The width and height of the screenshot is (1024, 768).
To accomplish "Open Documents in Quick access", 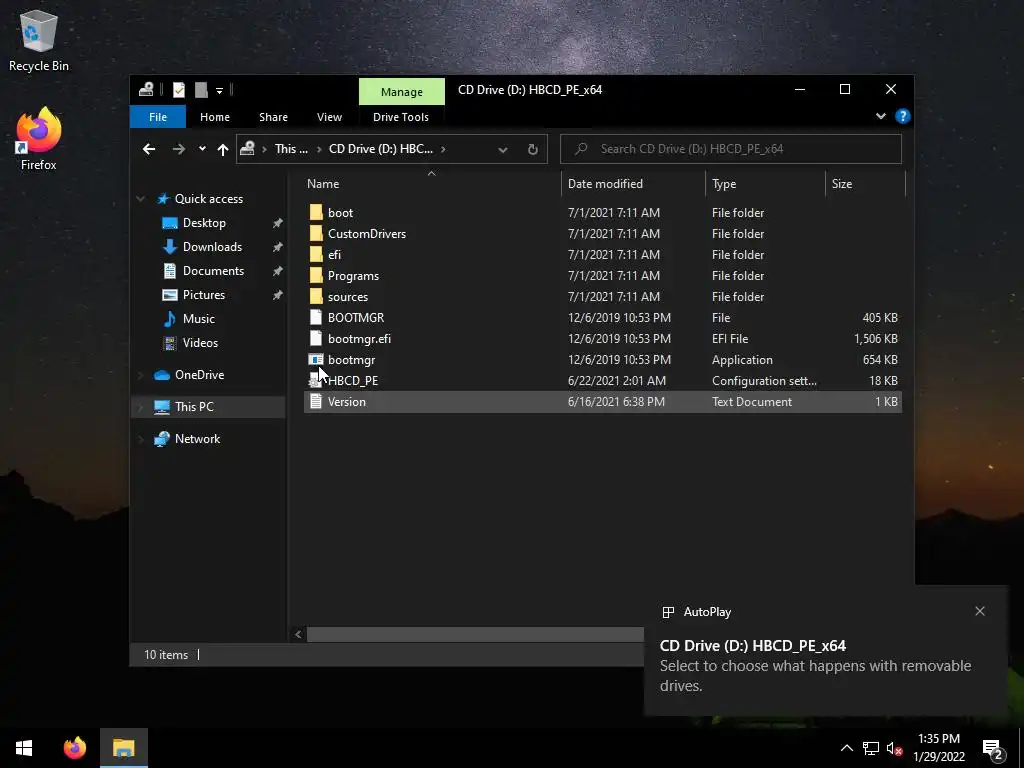I will (213, 271).
